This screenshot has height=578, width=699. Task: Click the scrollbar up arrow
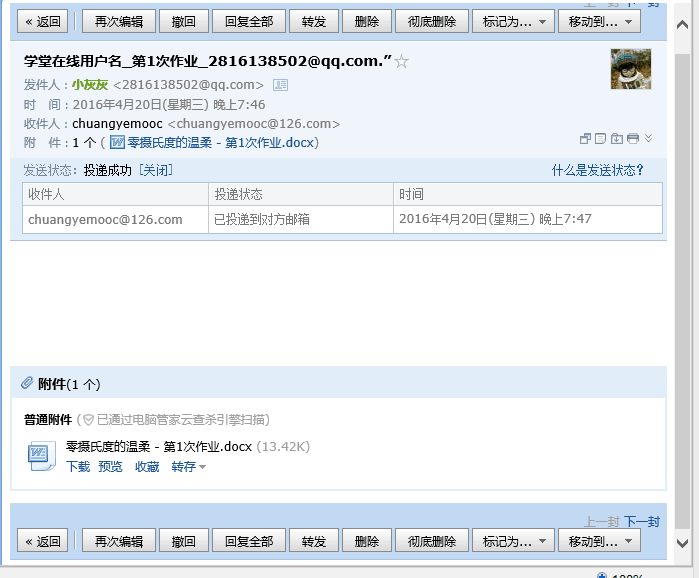(683, 25)
